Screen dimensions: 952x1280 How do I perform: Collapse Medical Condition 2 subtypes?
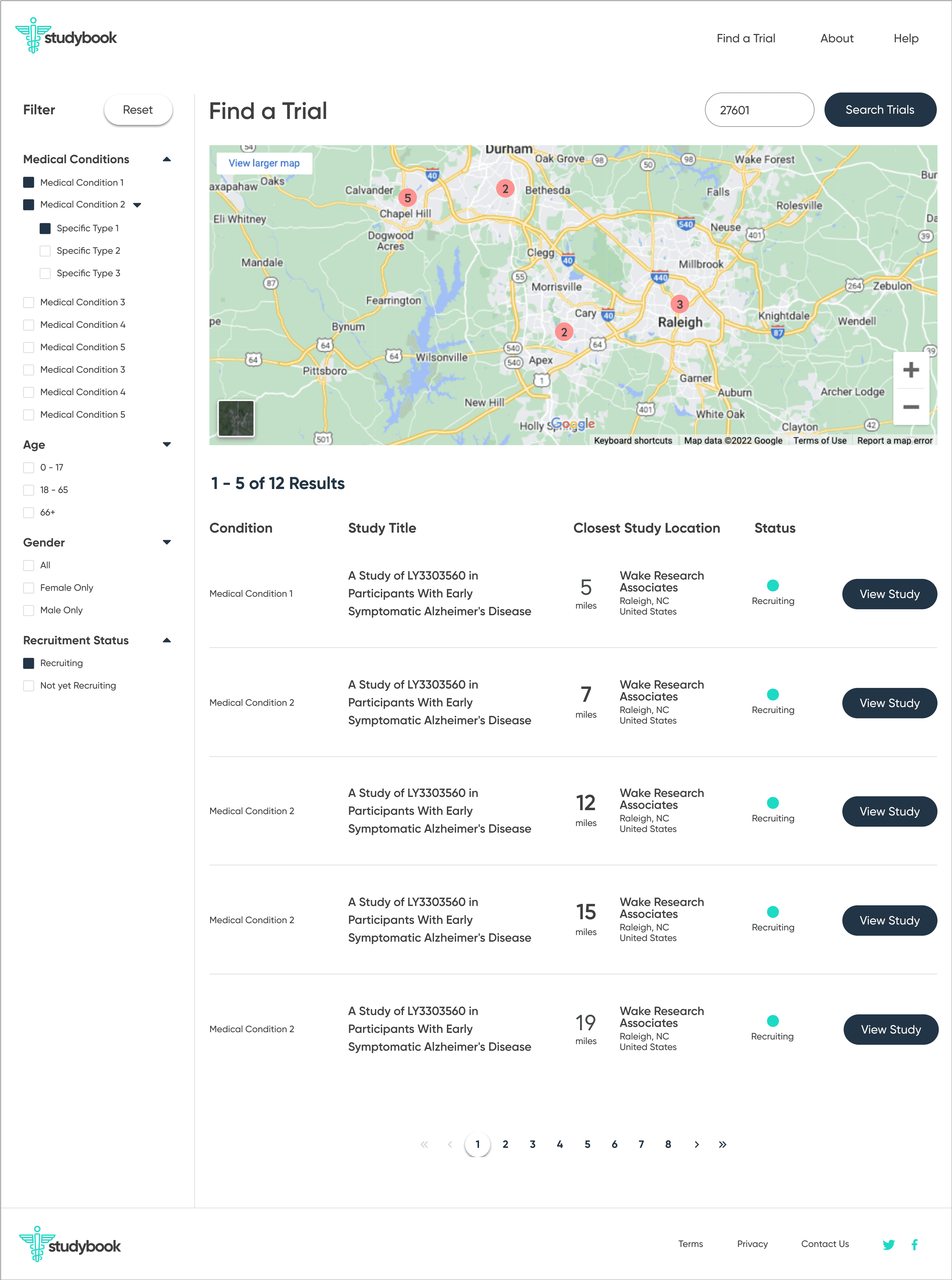pos(137,205)
